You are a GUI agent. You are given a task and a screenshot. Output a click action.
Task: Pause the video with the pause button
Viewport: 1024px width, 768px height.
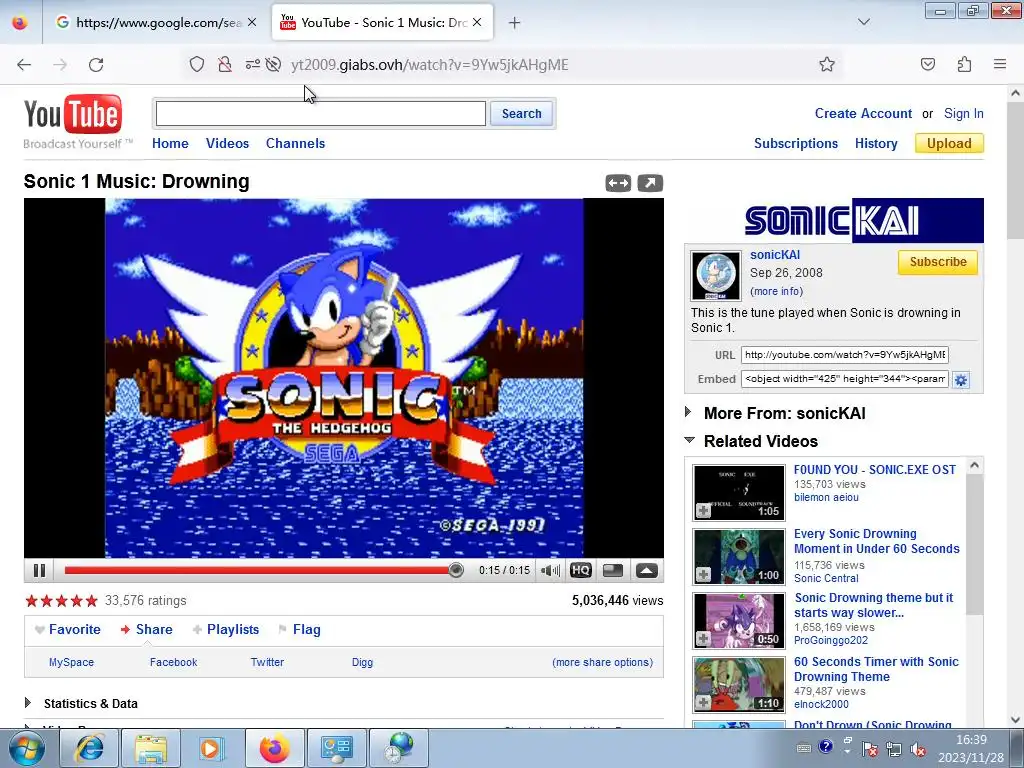(39, 571)
